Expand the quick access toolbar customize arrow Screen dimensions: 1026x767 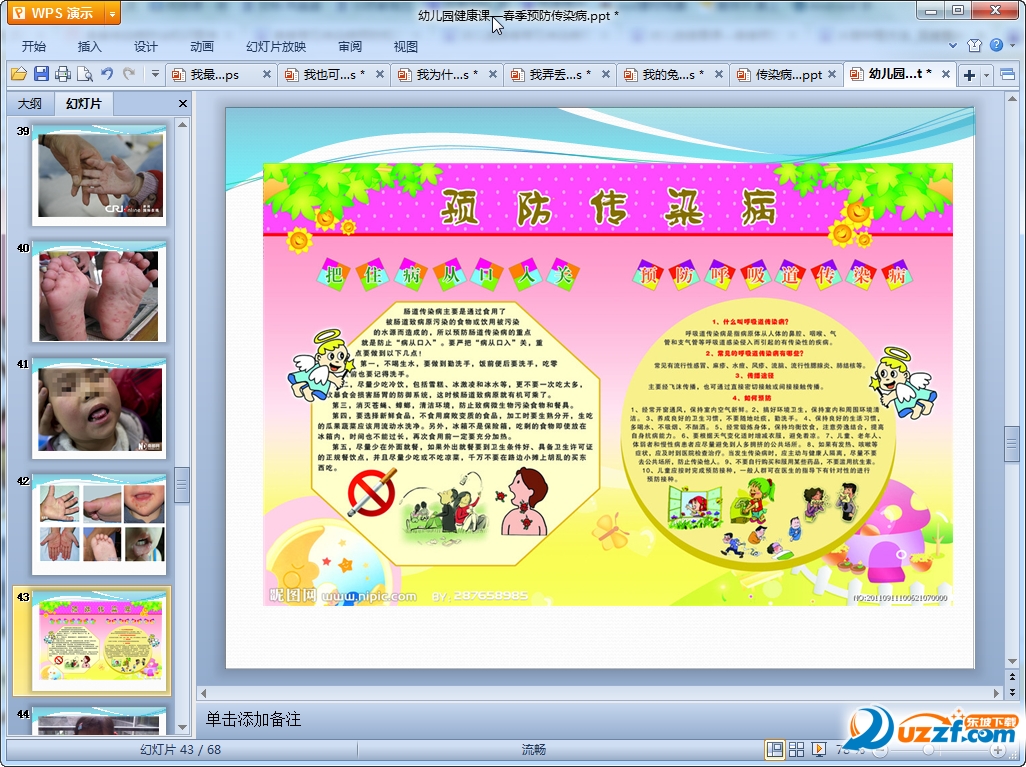(x=155, y=74)
